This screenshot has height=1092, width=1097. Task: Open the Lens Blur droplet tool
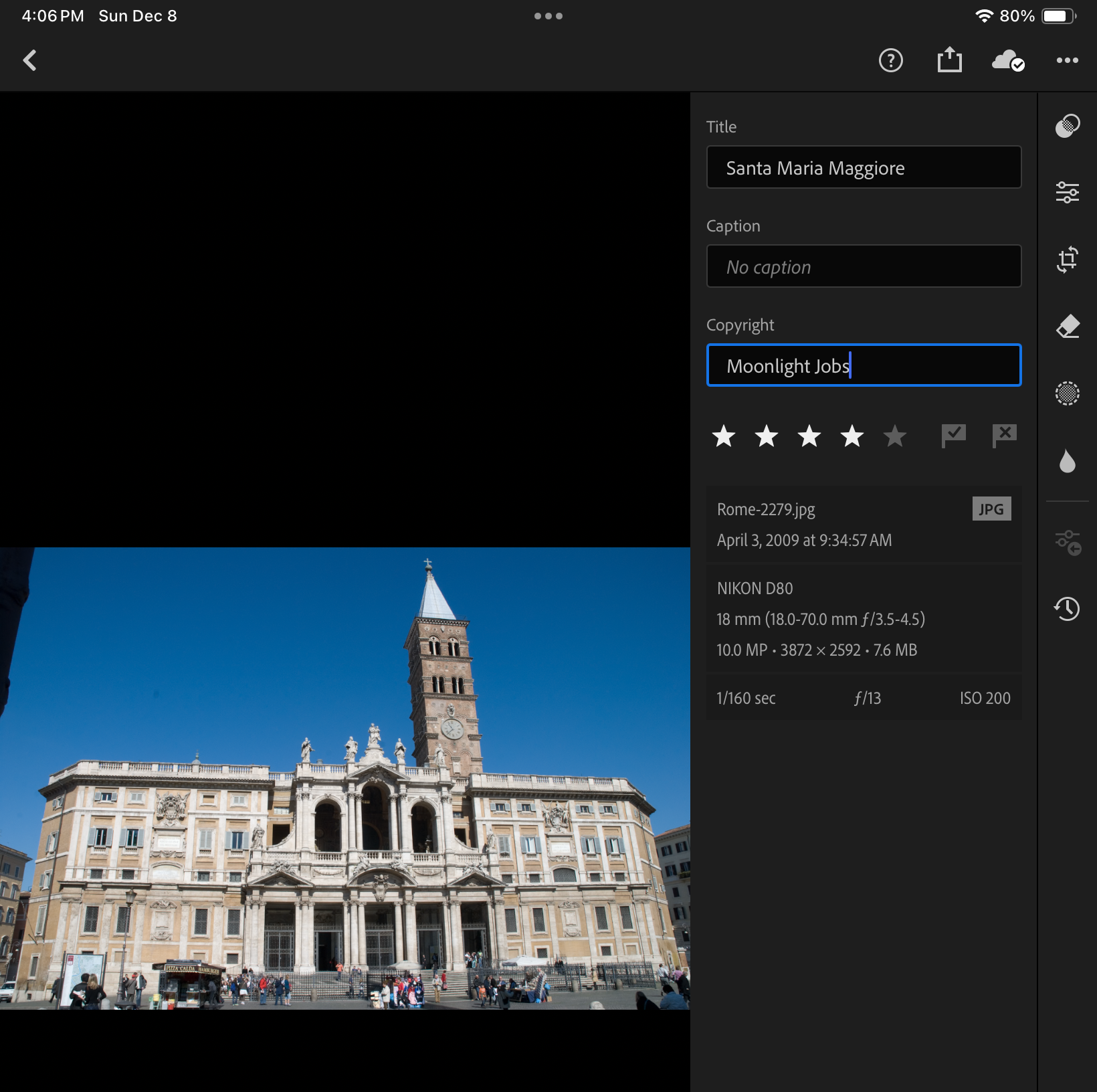coord(1067,461)
